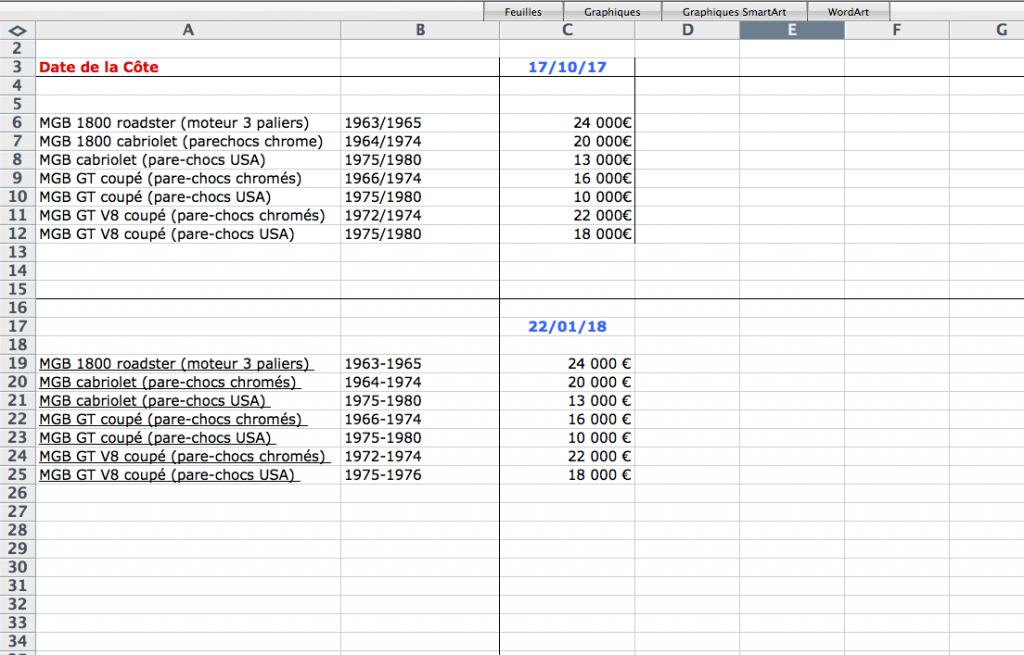
Task: Select column F header
Action: (x=897, y=30)
